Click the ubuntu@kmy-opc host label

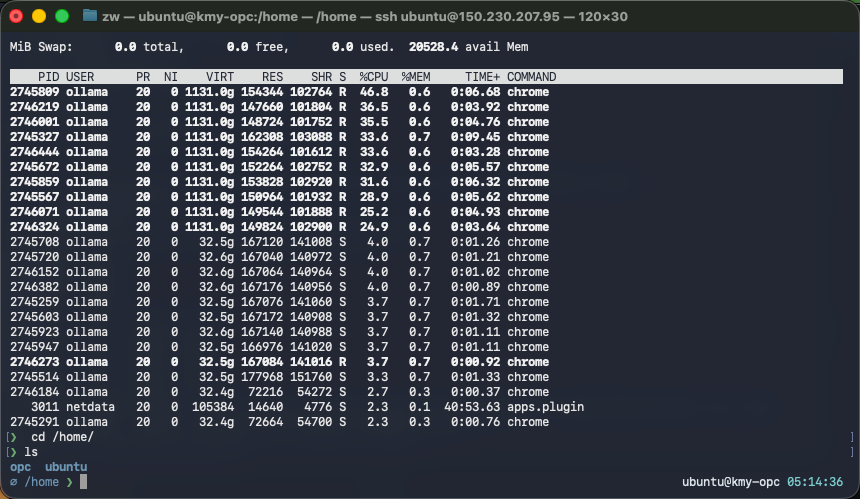731,482
